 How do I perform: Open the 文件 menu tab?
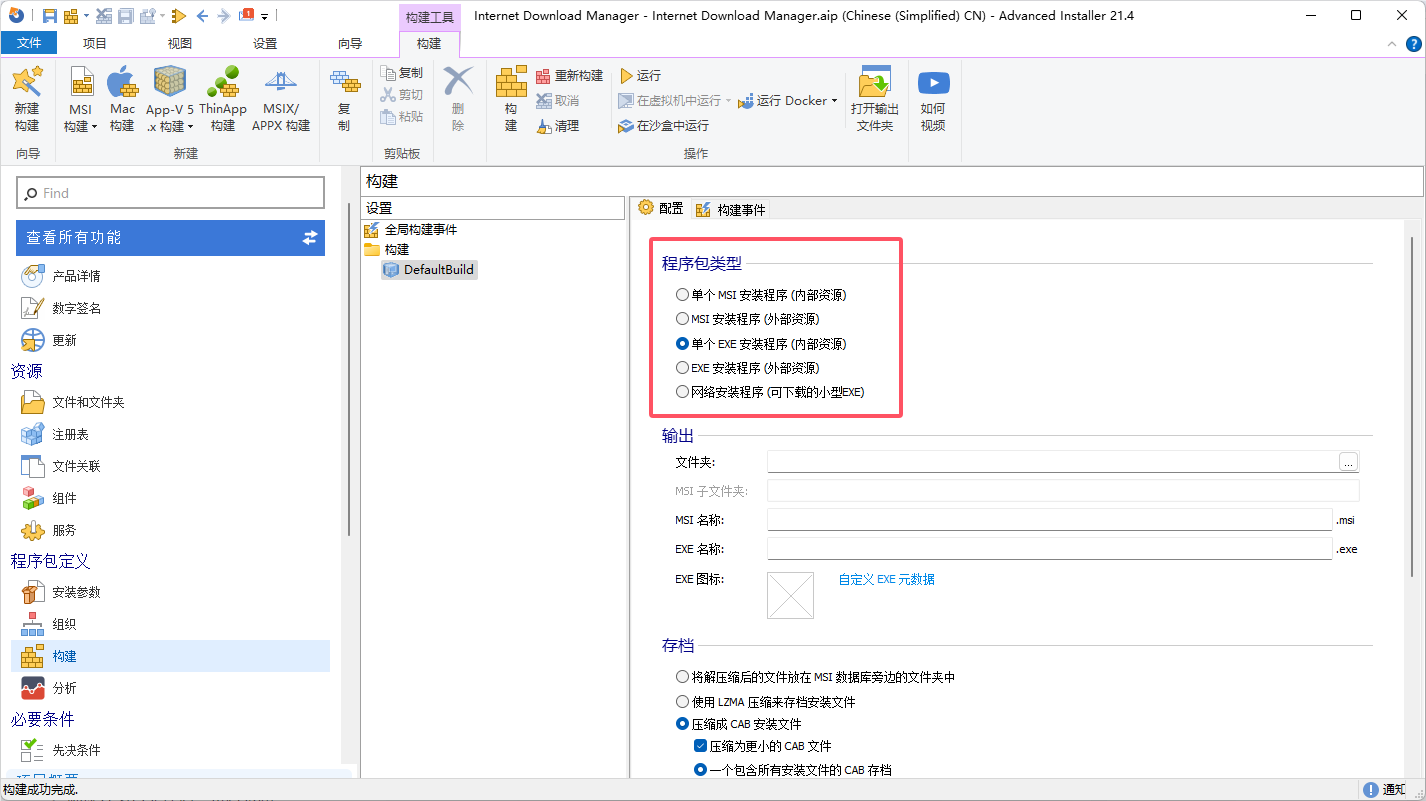point(29,43)
